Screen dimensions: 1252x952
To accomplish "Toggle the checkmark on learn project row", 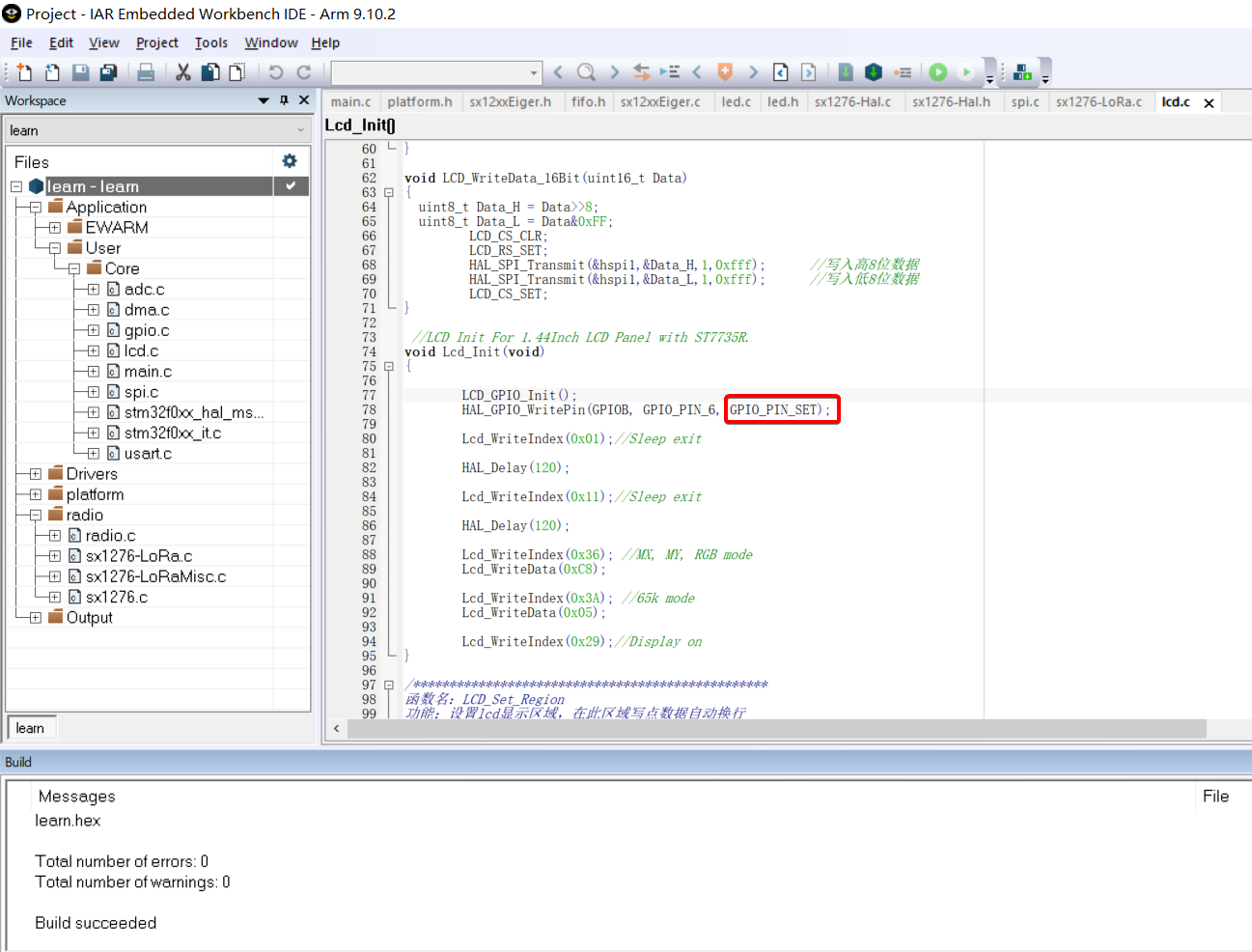I will click(291, 185).
